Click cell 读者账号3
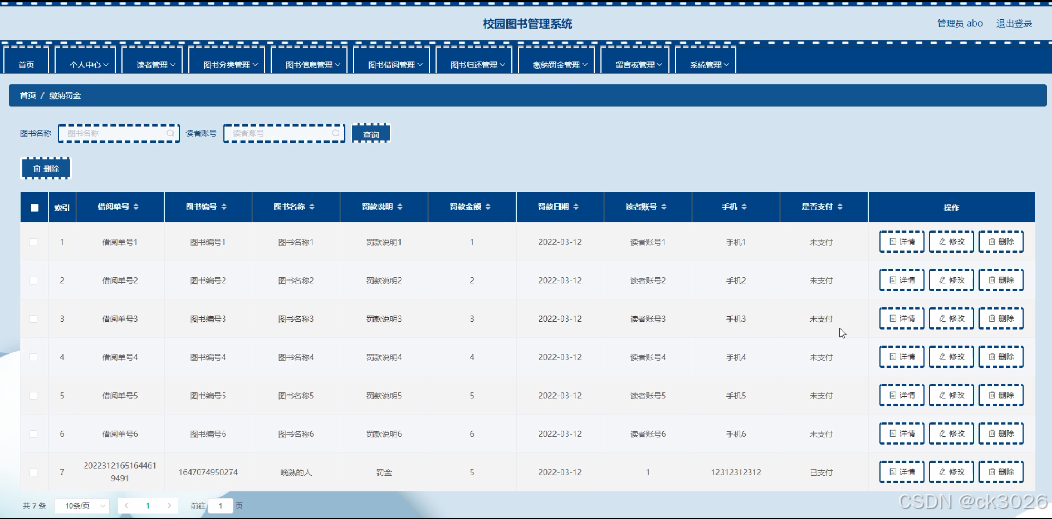This screenshot has width=1052, height=519. [x=647, y=319]
